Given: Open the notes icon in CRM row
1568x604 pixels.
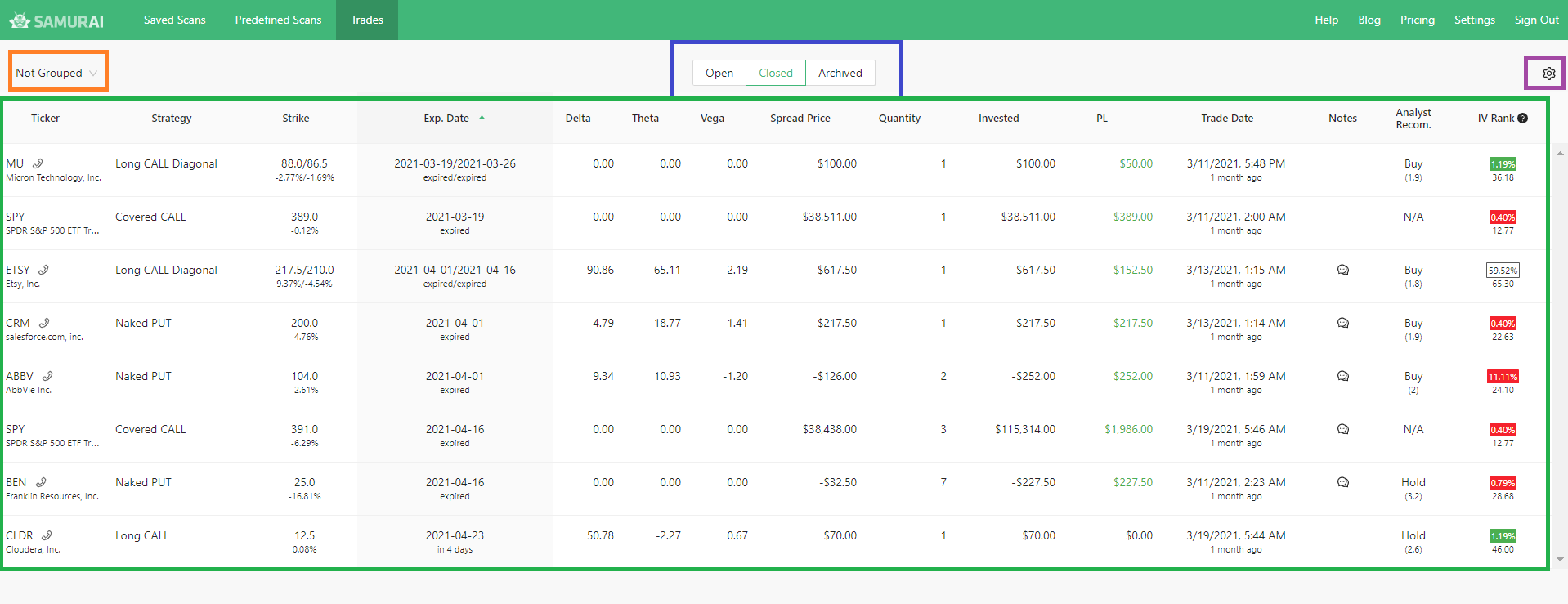Looking at the screenshot, I should 1342,323.
